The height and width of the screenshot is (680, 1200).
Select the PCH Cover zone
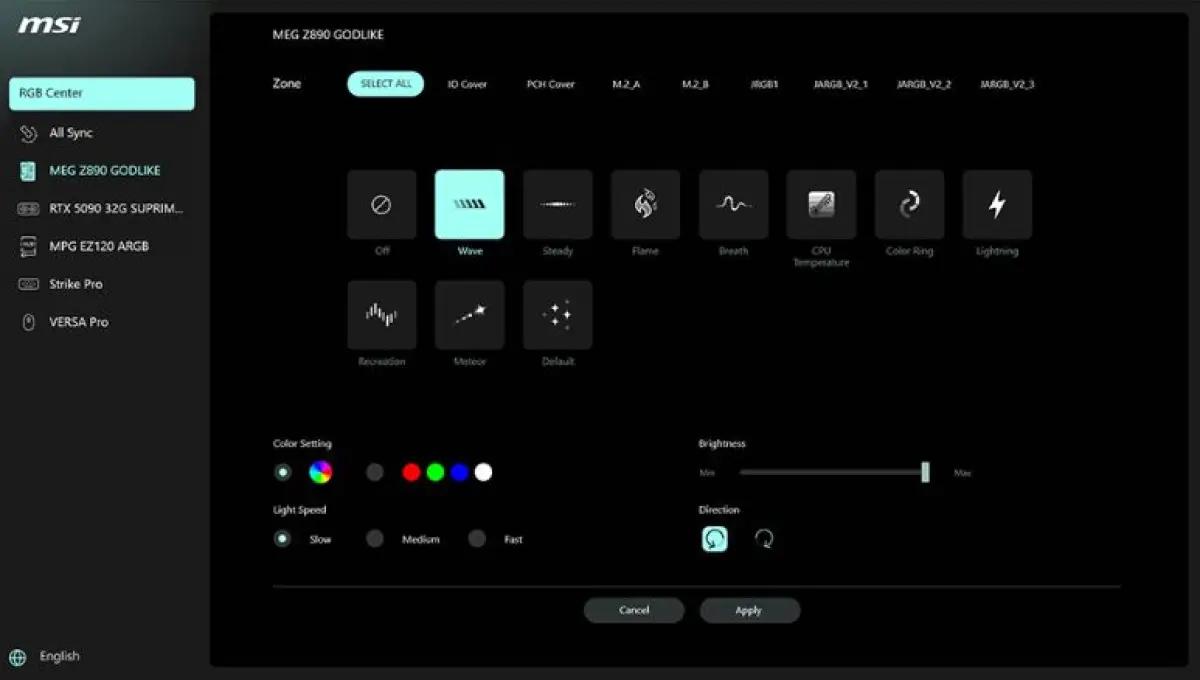click(551, 85)
